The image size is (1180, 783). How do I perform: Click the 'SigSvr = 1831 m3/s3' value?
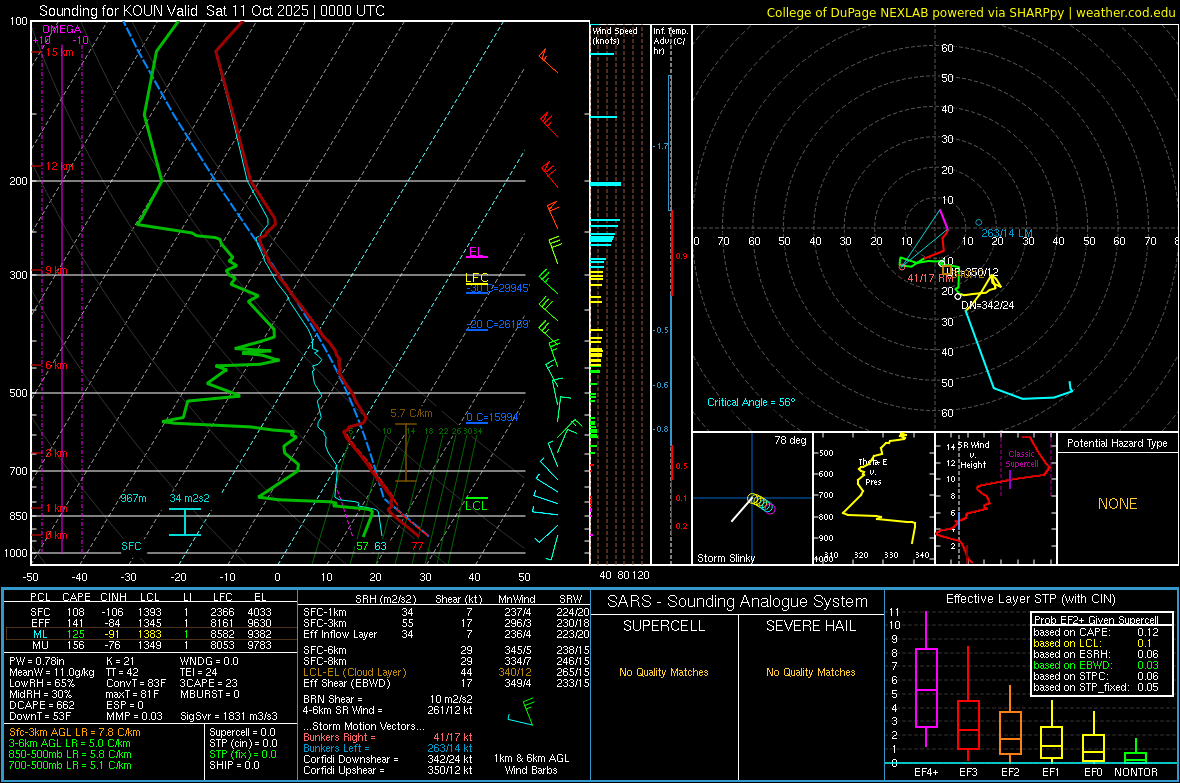click(229, 716)
